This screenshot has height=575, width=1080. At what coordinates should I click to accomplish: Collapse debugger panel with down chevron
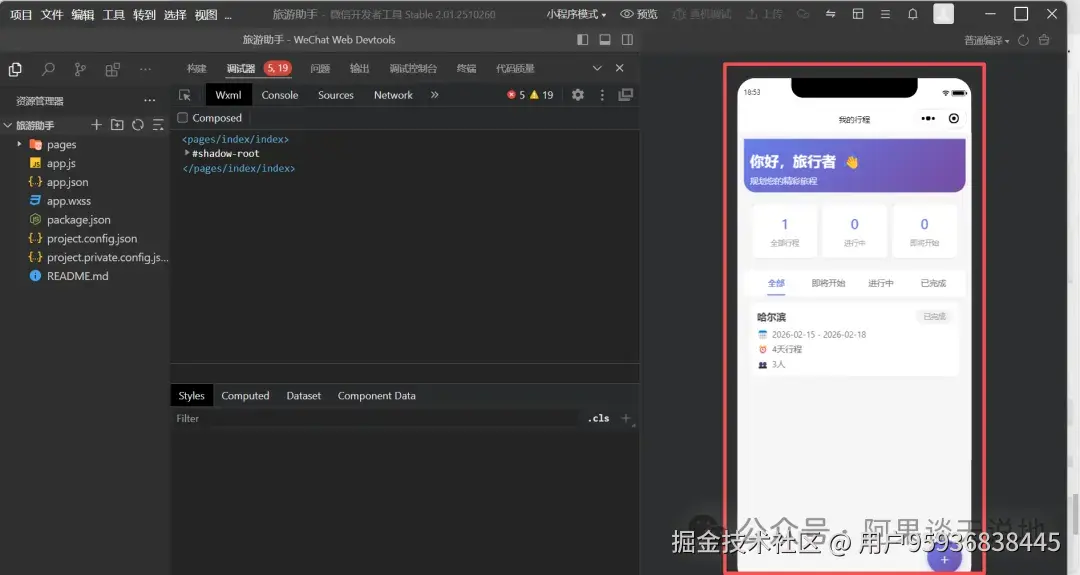point(597,67)
